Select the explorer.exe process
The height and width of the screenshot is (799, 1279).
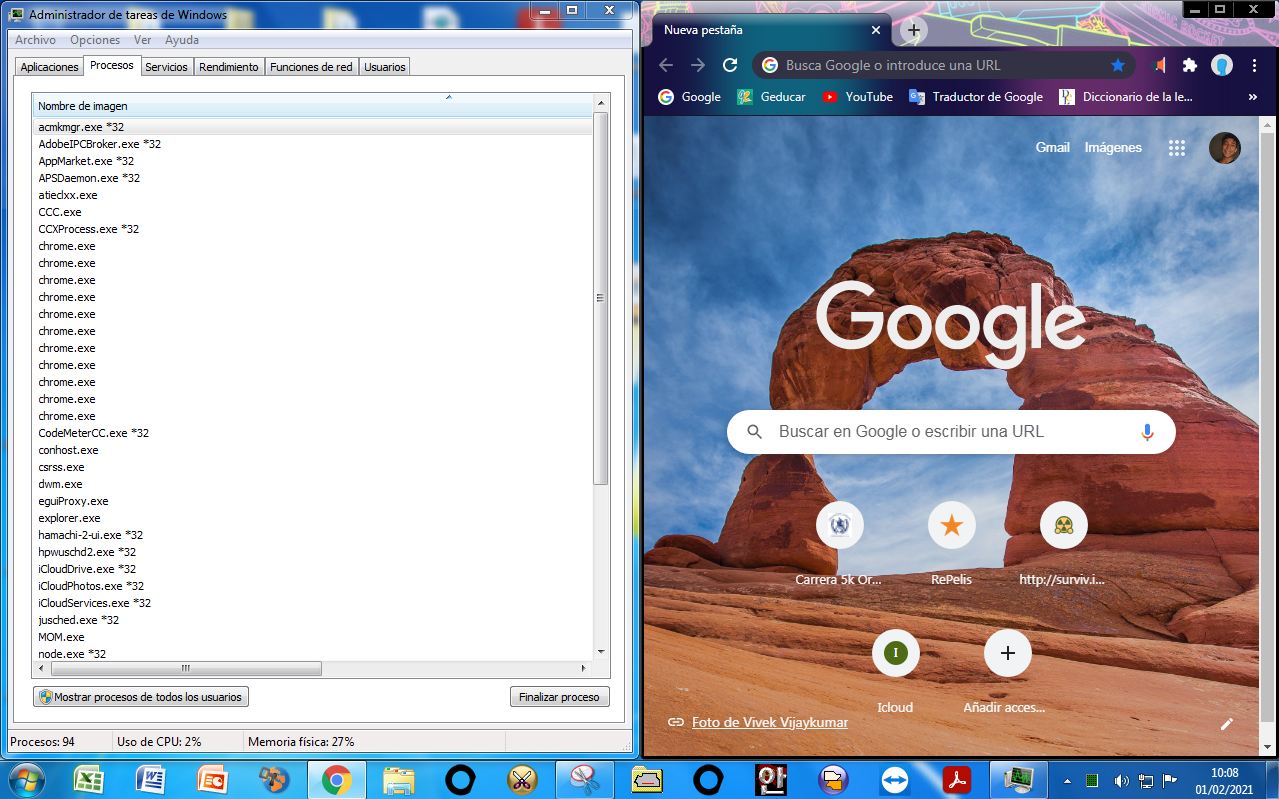[313, 518]
